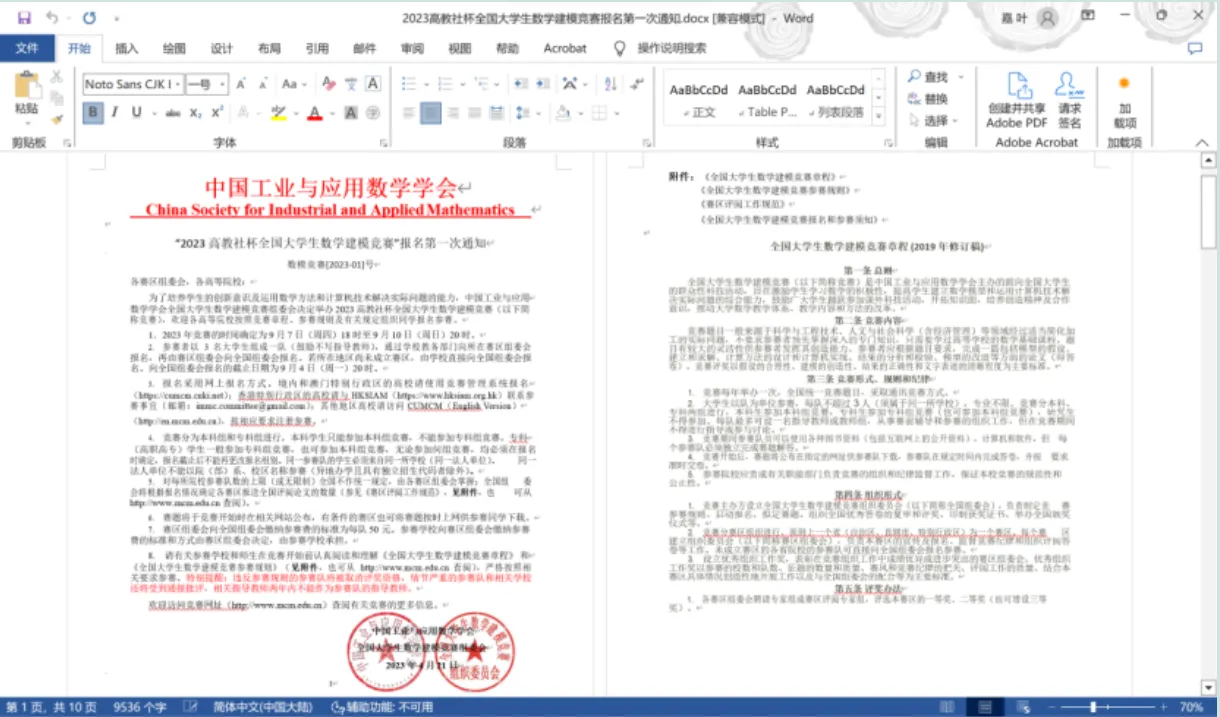Click the Enclosed Character (字) icon

pyautogui.click(x=372, y=113)
